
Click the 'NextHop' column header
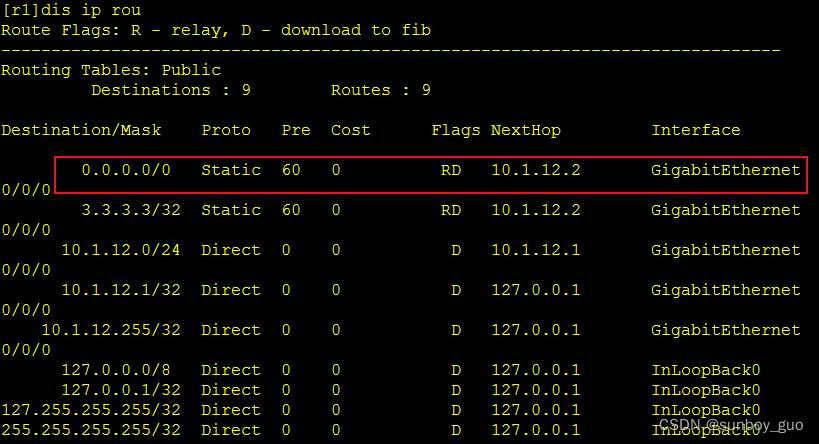click(526, 130)
